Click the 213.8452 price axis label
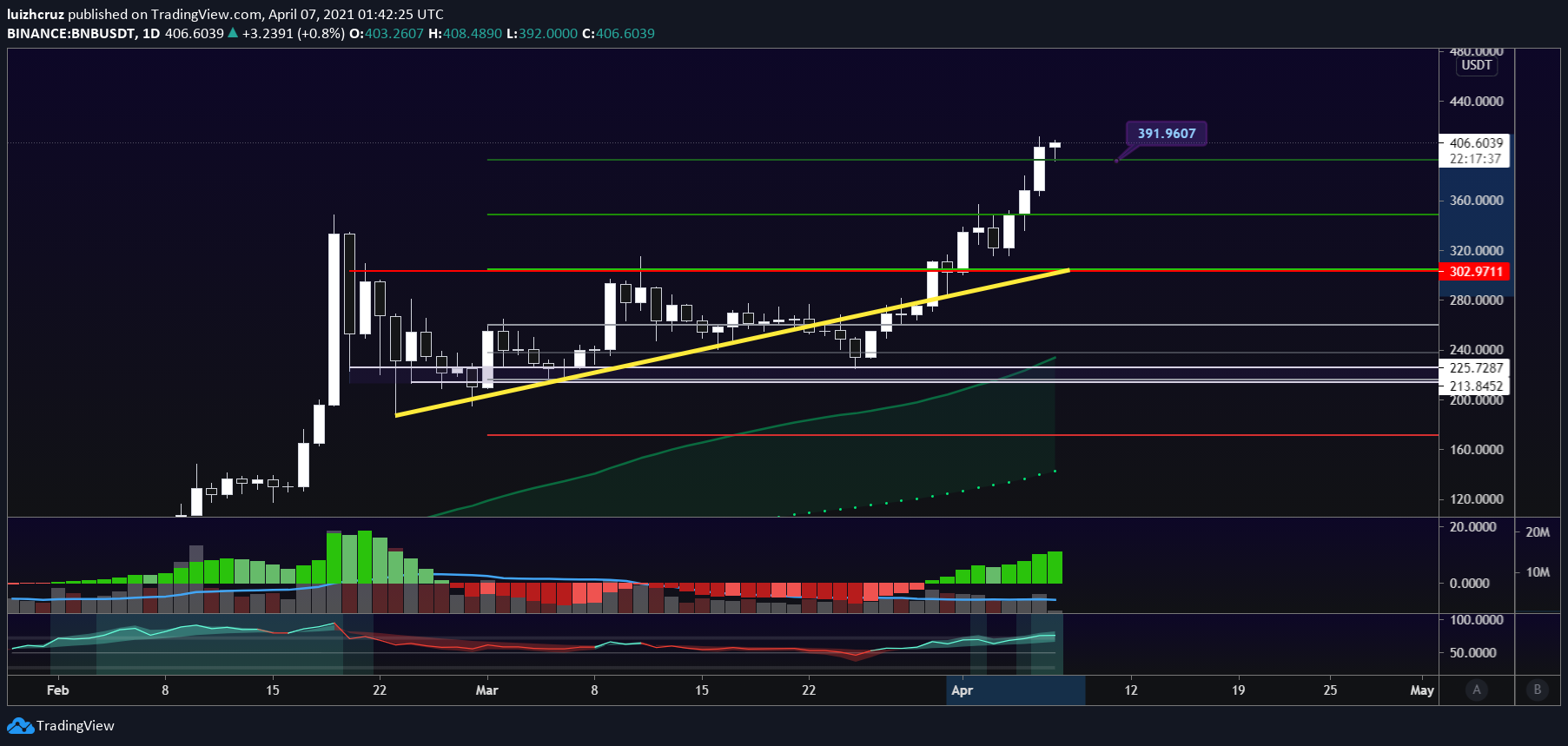 pos(1474,386)
